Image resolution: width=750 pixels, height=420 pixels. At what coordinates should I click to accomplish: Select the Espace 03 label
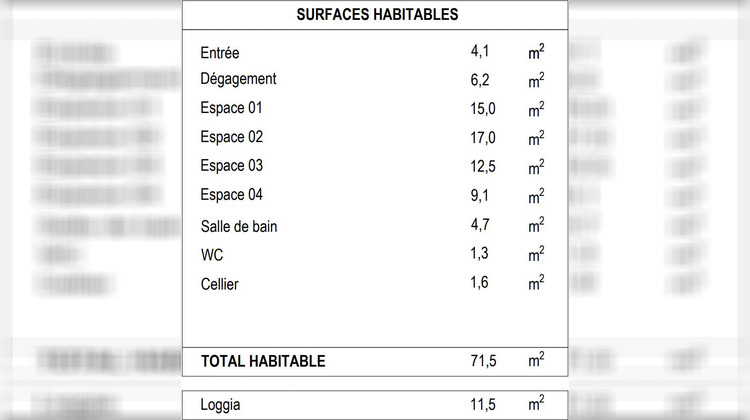tap(232, 166)
